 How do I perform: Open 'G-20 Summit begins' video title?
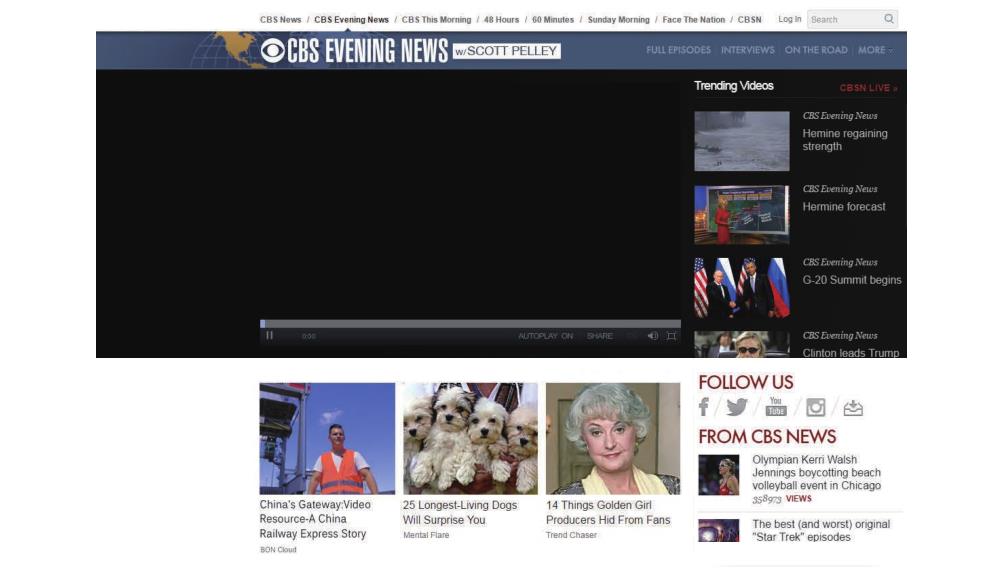[852, 280]
